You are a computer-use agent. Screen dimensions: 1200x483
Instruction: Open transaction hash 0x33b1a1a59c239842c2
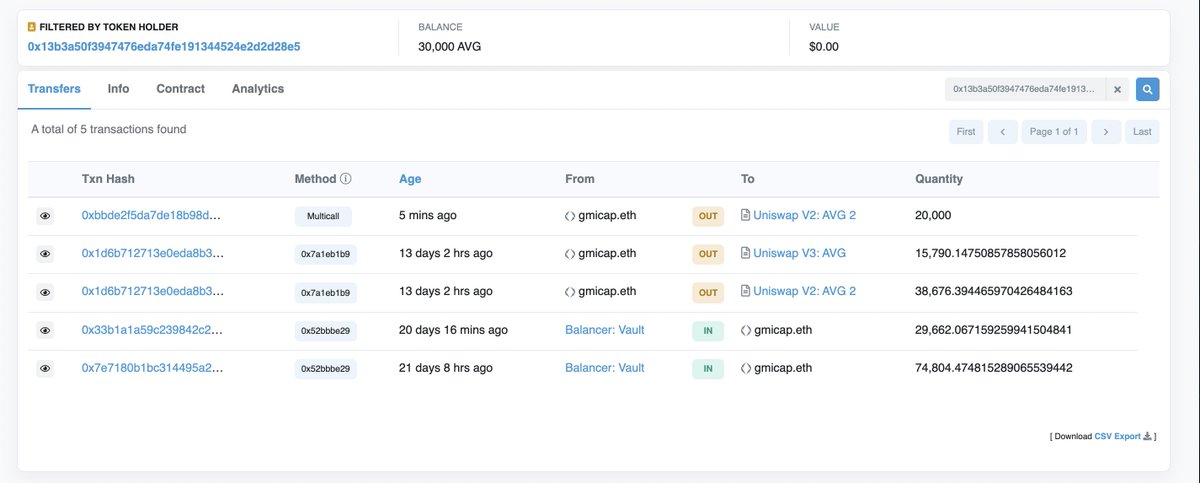tap(151, 330)
